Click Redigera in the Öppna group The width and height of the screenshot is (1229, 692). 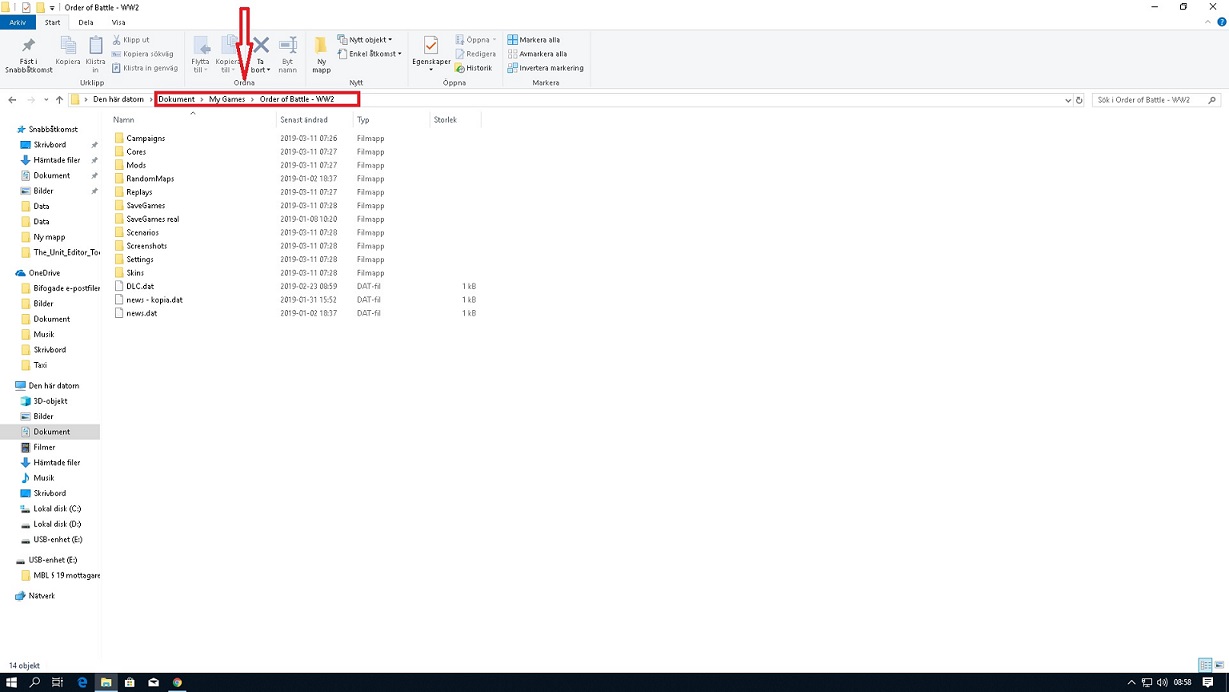[475, 54]
